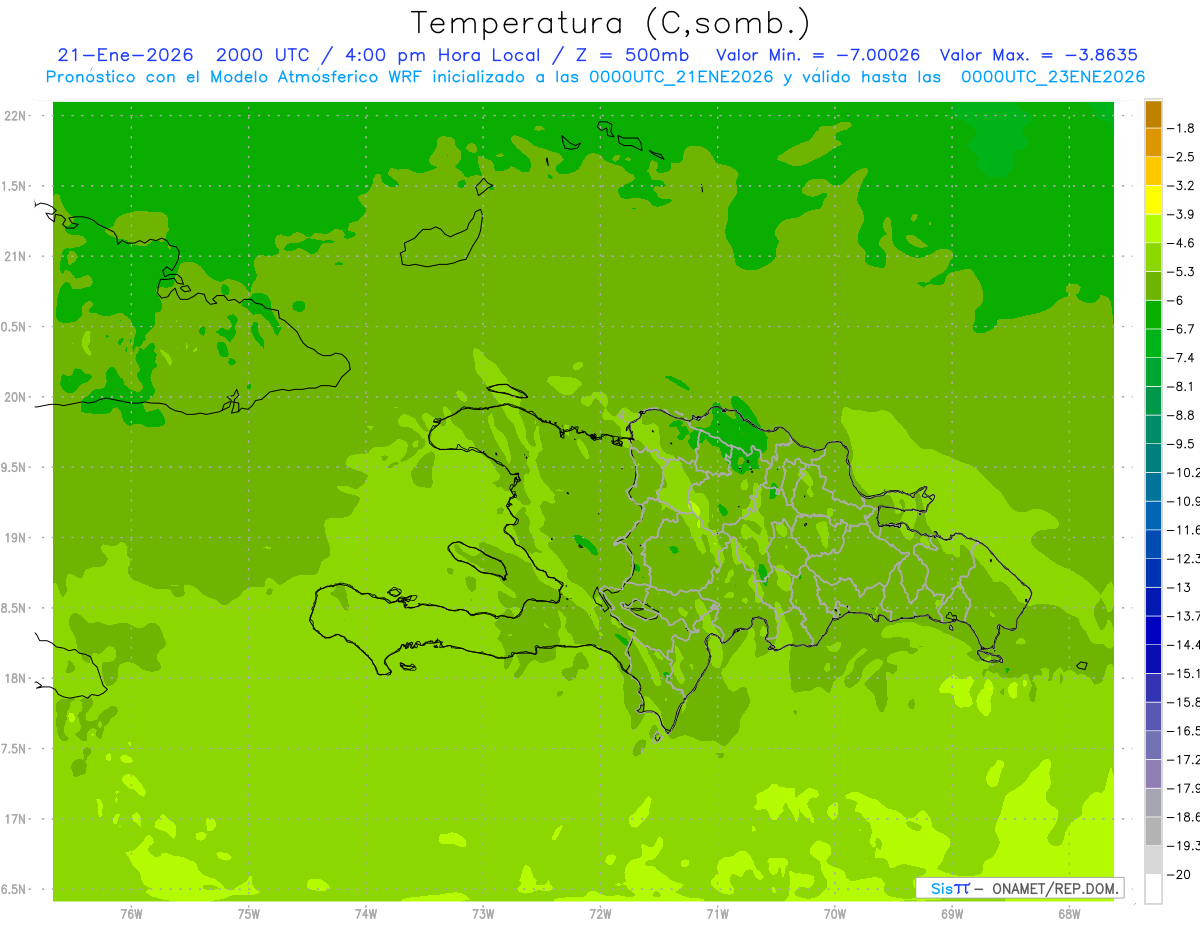The width and height of the screenshot is (1200, 927).
Task: Click the -6 color bar label
Action: pyautogui.click(x=1176, y=300)
